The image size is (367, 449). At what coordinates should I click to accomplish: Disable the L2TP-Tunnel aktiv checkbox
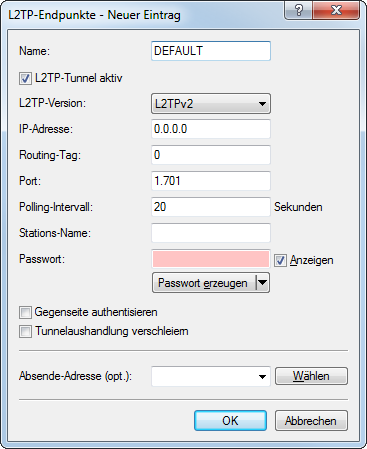click(25, 79)
